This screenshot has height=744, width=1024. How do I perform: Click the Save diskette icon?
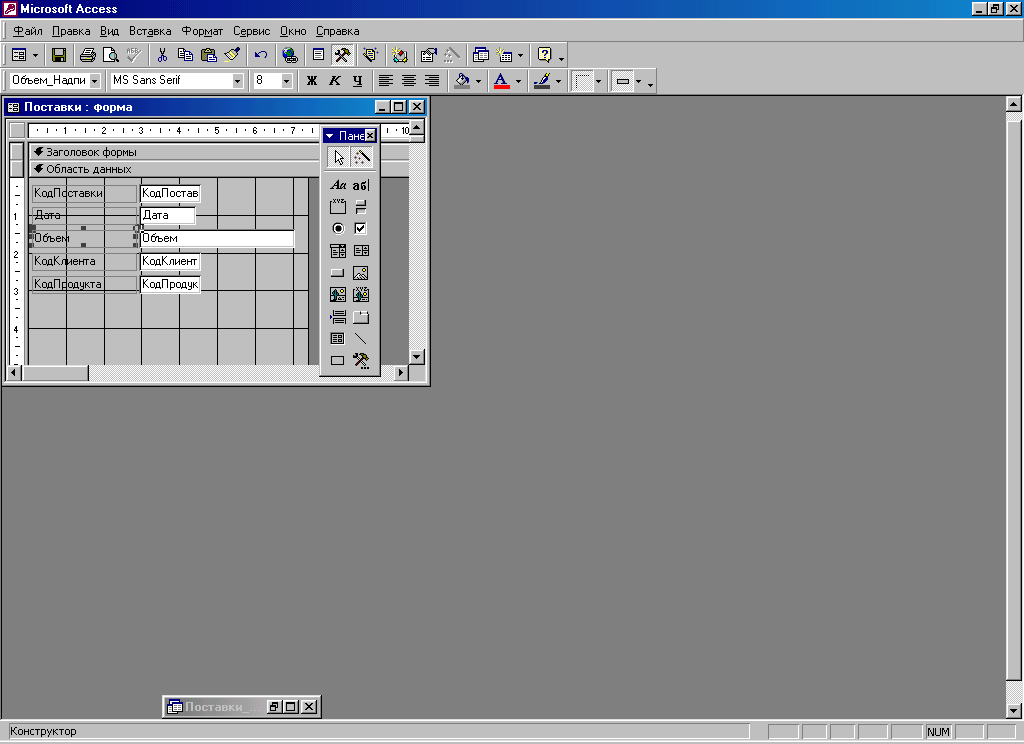pyautogui.click(x=59, y=55)
